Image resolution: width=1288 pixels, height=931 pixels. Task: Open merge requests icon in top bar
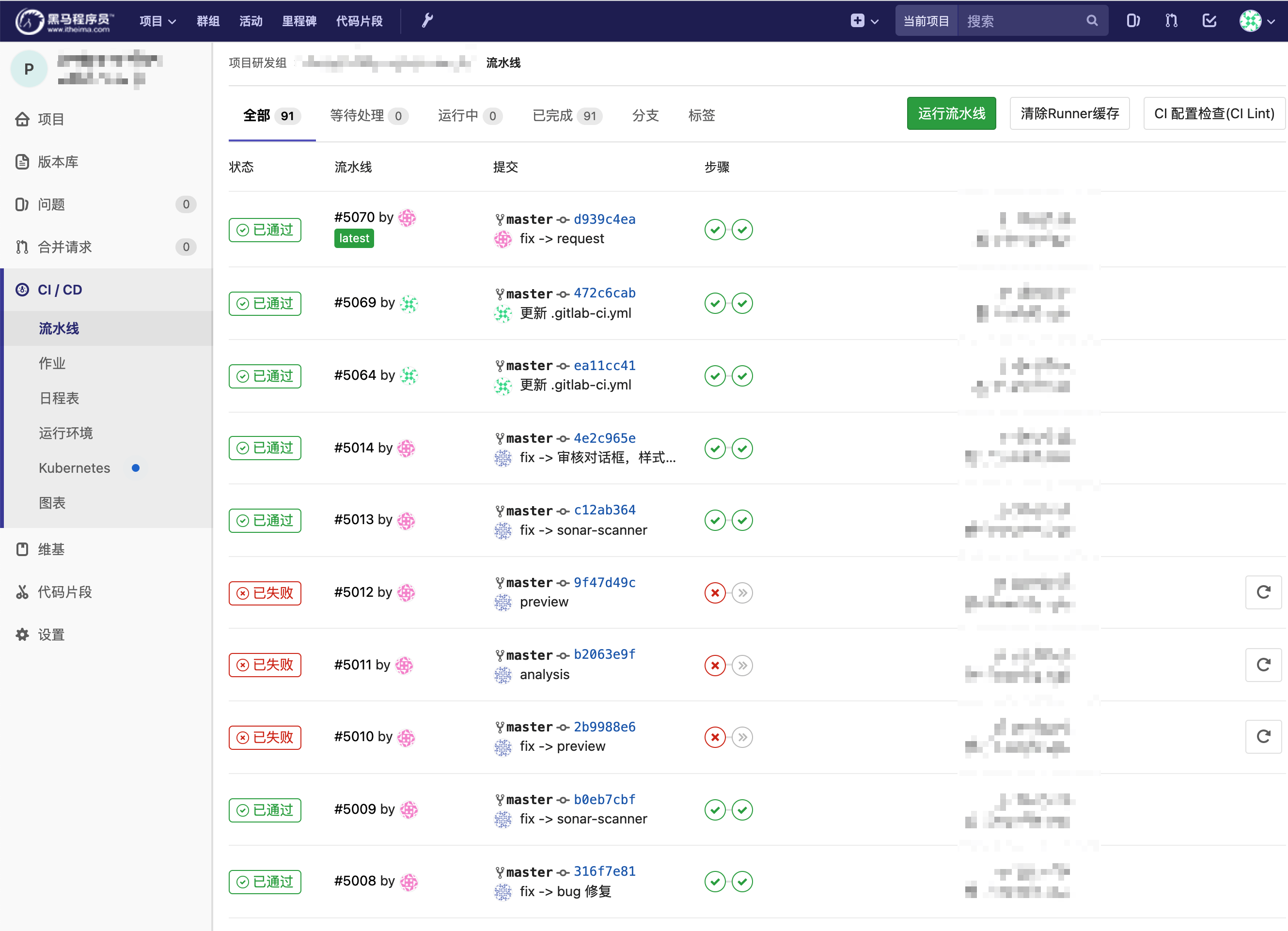[x=1171, y=21]
